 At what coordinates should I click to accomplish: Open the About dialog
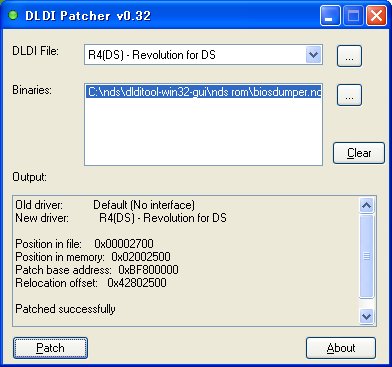[341, 348]
